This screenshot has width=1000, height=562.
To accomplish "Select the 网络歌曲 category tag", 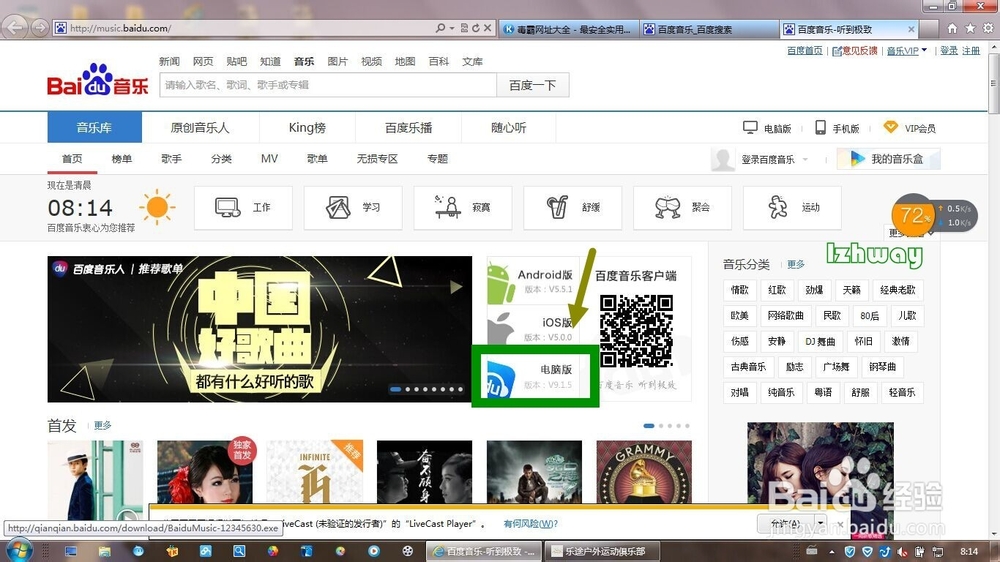I will click(786, 315).
